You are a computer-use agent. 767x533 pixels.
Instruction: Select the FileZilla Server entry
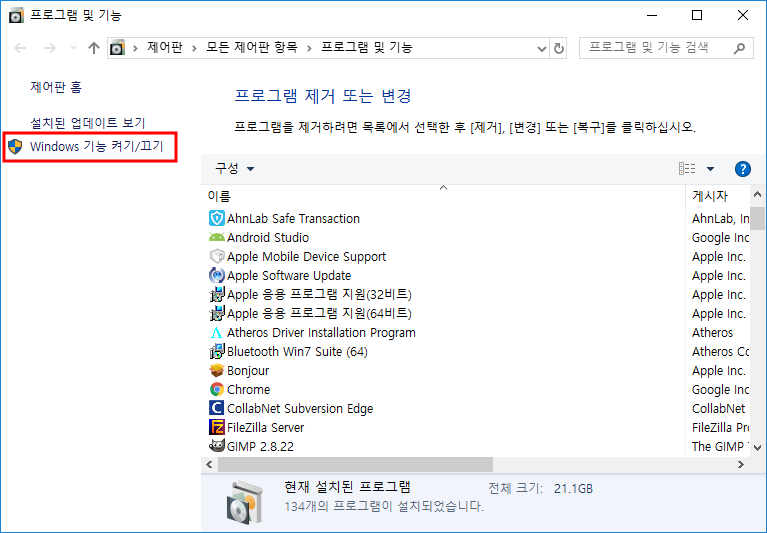click(x=266, y=428)
